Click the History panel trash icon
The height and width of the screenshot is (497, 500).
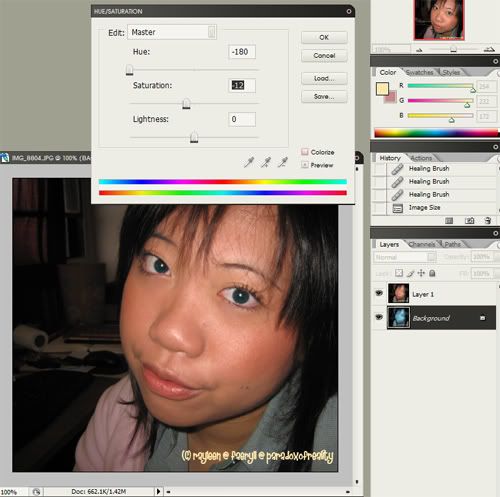[x=488, y=221]
